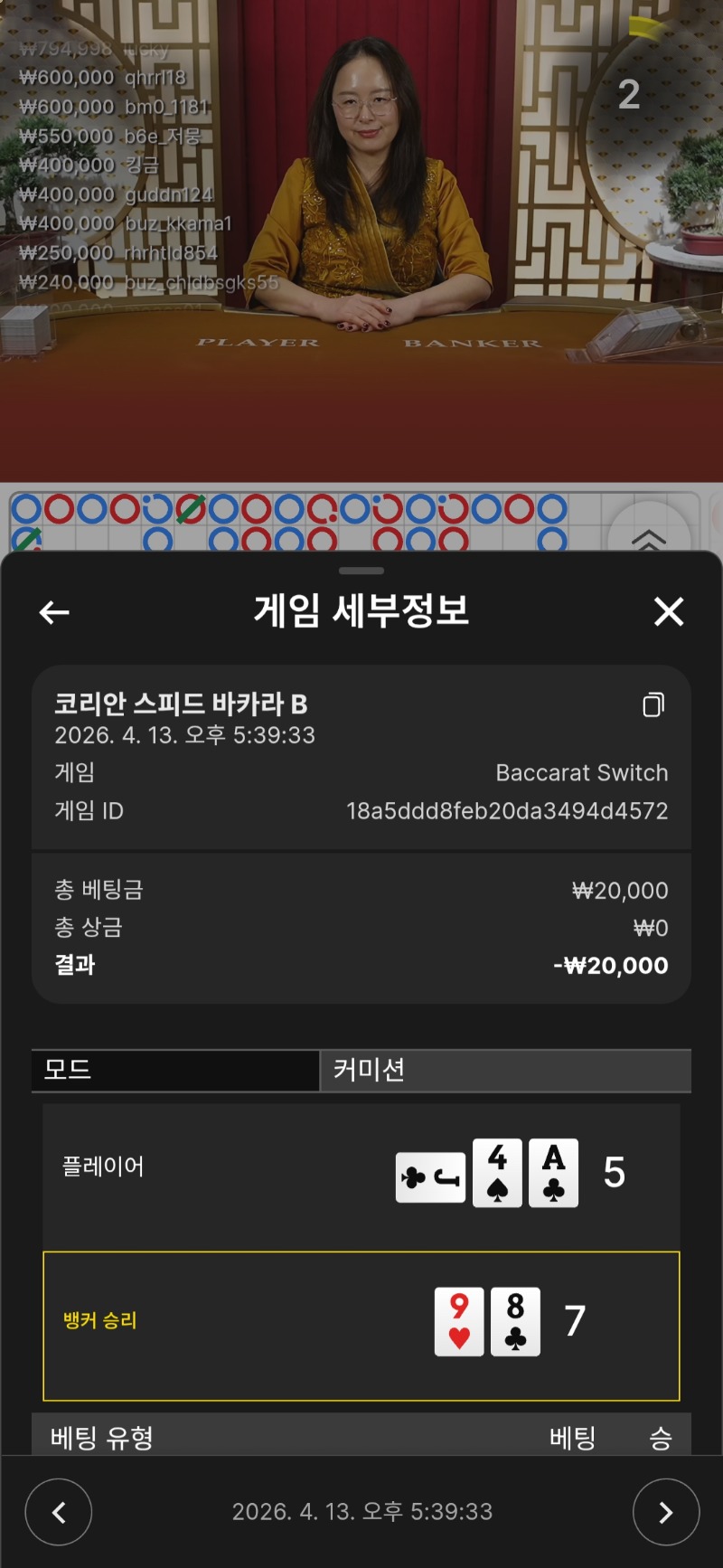Select the 뱅커 승리 result row
This screenshot has width=723, height=1568.
[361, 1326]
